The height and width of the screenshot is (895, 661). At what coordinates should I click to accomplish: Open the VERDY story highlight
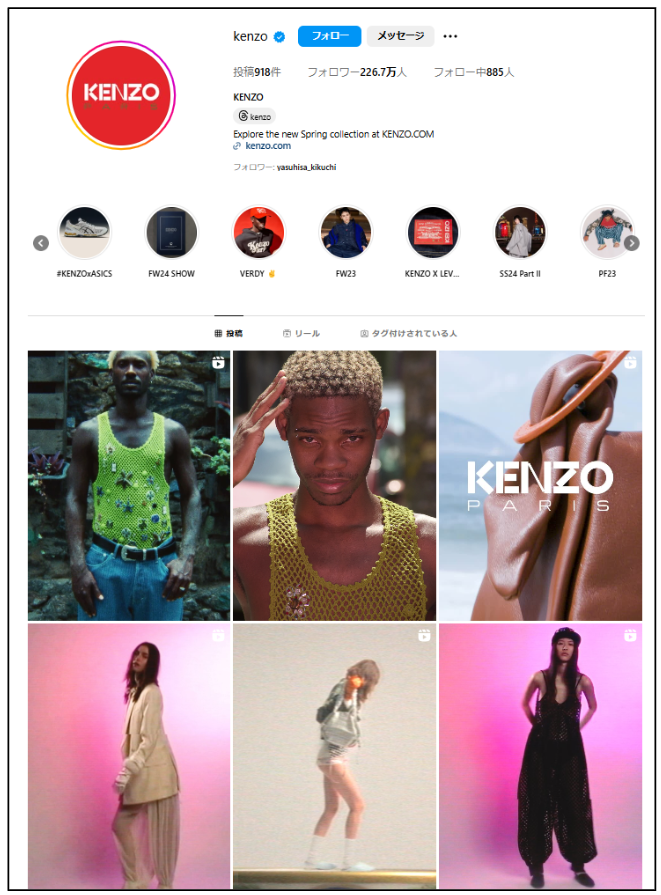(259, 232)
